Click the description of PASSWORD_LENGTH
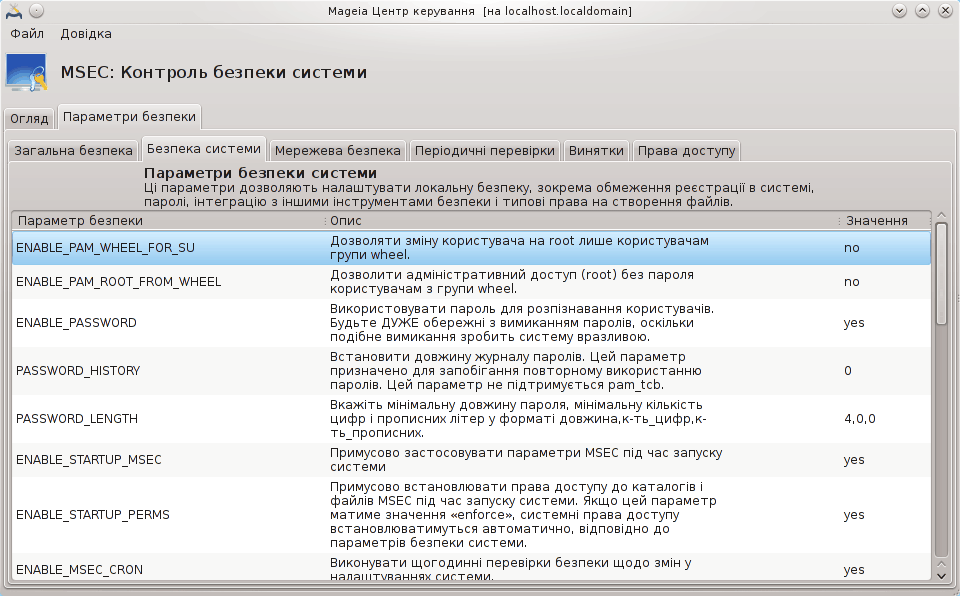Viewport: 960px width, 596px height. 518,419
